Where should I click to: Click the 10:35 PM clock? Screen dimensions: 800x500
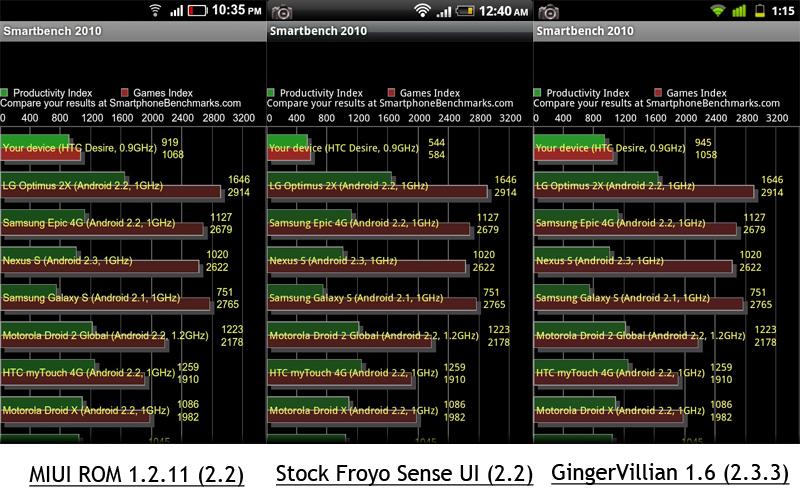(237, 10)
